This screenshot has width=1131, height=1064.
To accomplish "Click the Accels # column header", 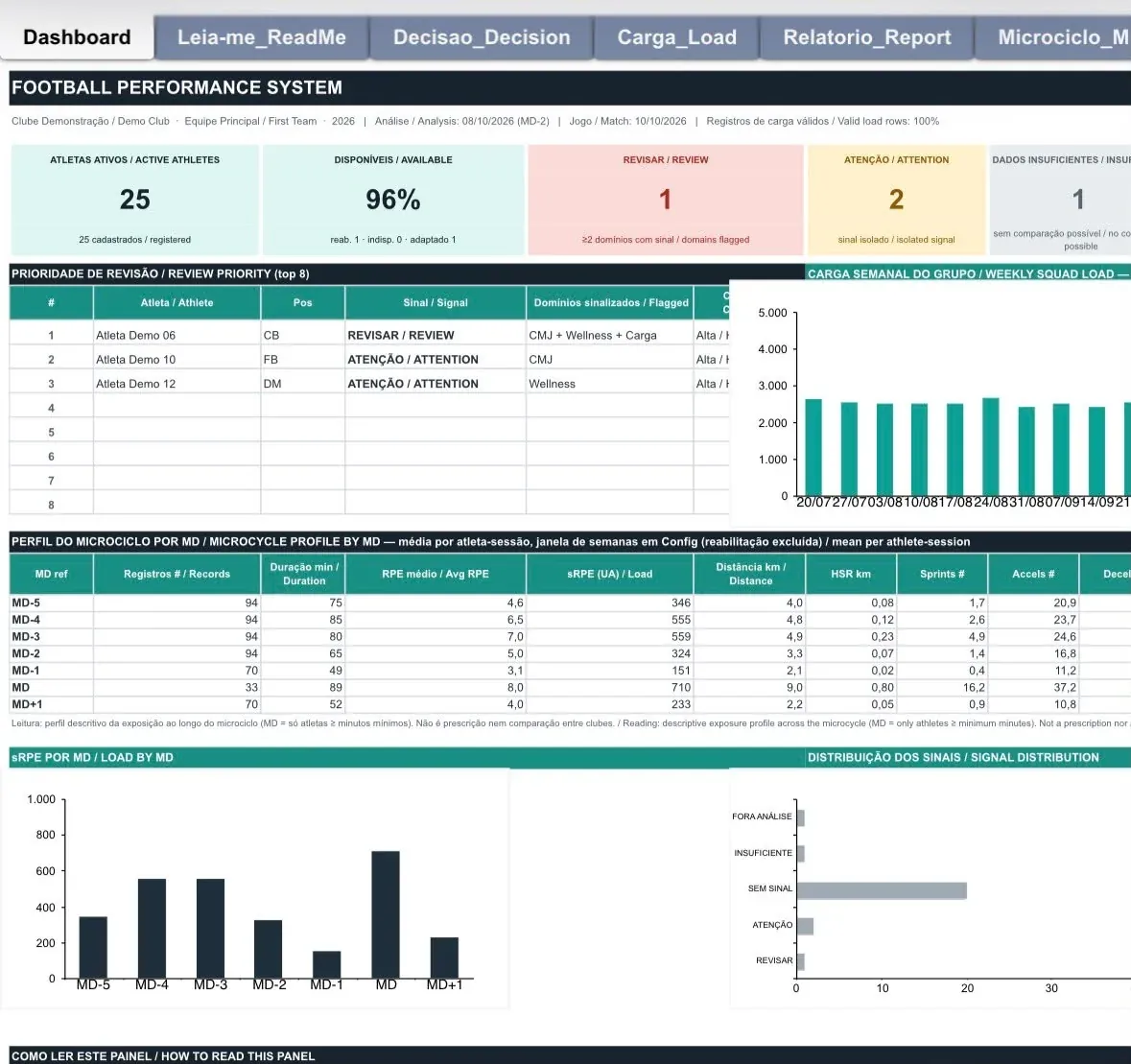I will (x=1033, y=574).
